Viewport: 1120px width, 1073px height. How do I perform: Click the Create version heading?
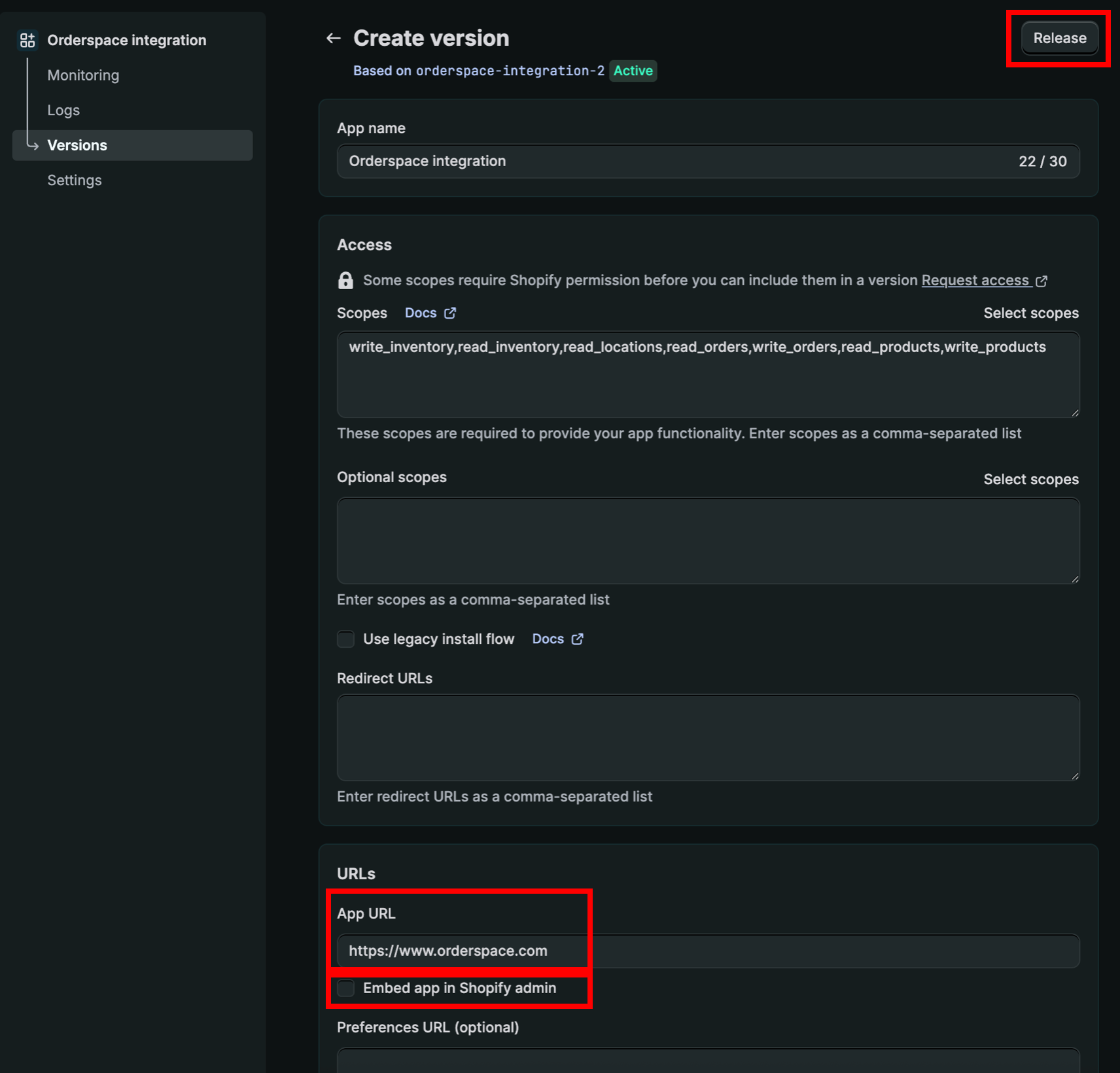click(431, 39)
